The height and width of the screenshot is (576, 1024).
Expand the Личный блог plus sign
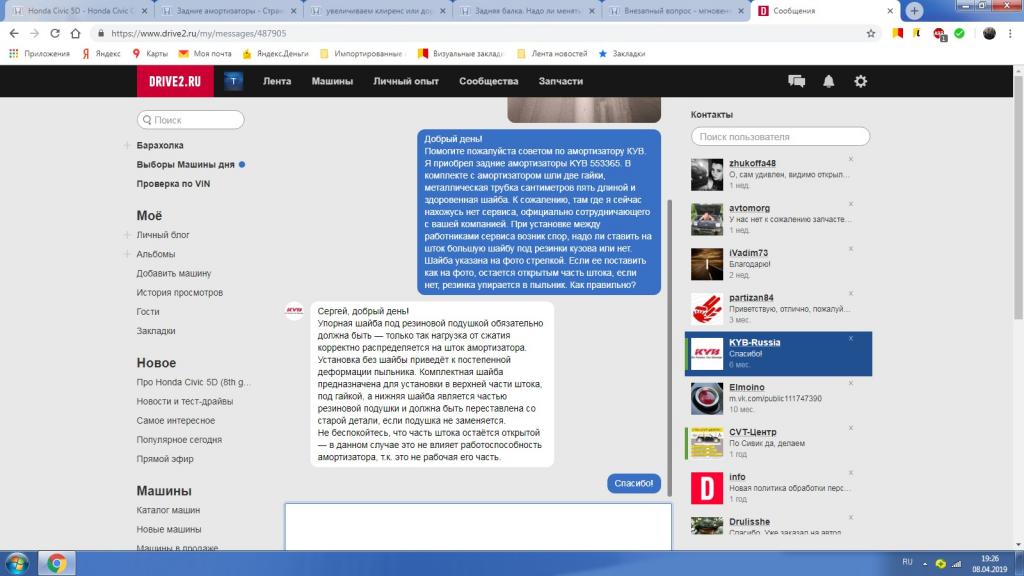tap(127, 235)
